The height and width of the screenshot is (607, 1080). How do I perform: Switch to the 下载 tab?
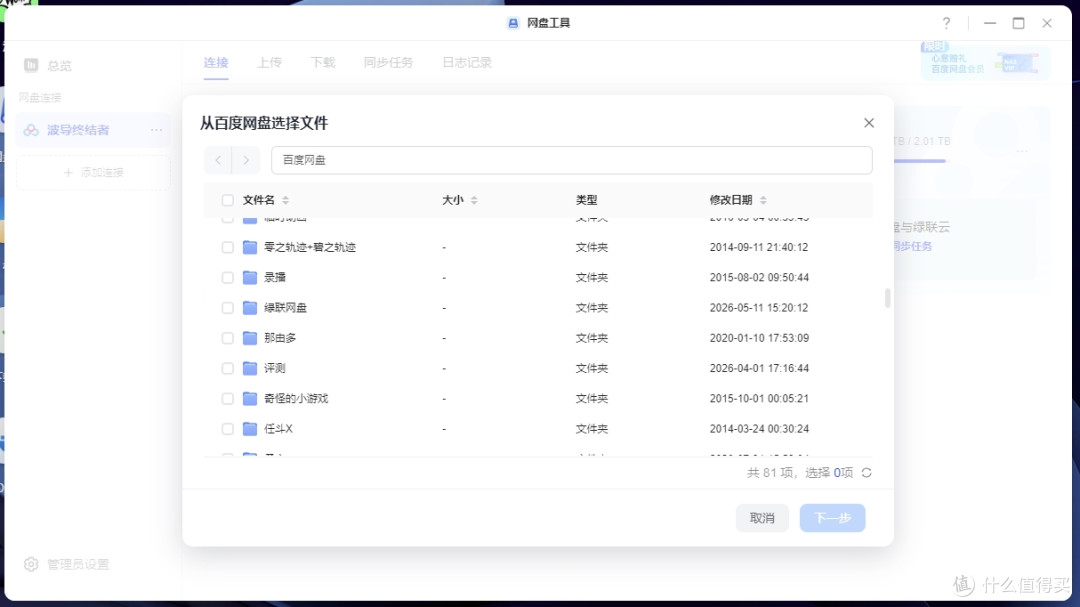click(322, 63)
